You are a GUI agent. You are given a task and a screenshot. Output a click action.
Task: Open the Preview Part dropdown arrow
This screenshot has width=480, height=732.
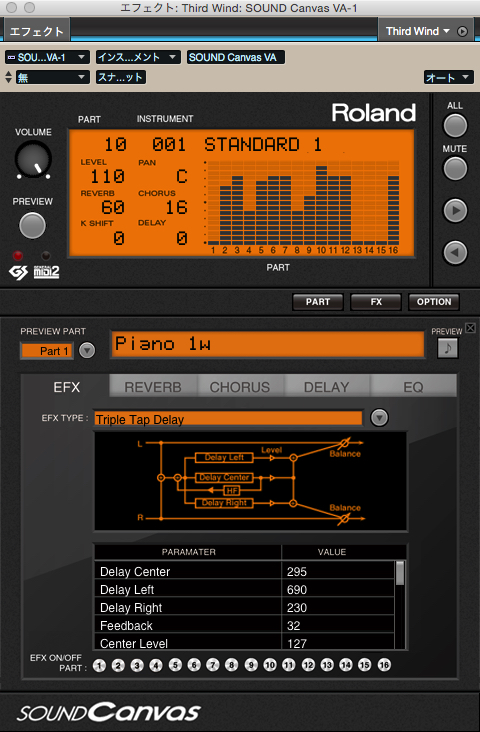click(87, 350)
